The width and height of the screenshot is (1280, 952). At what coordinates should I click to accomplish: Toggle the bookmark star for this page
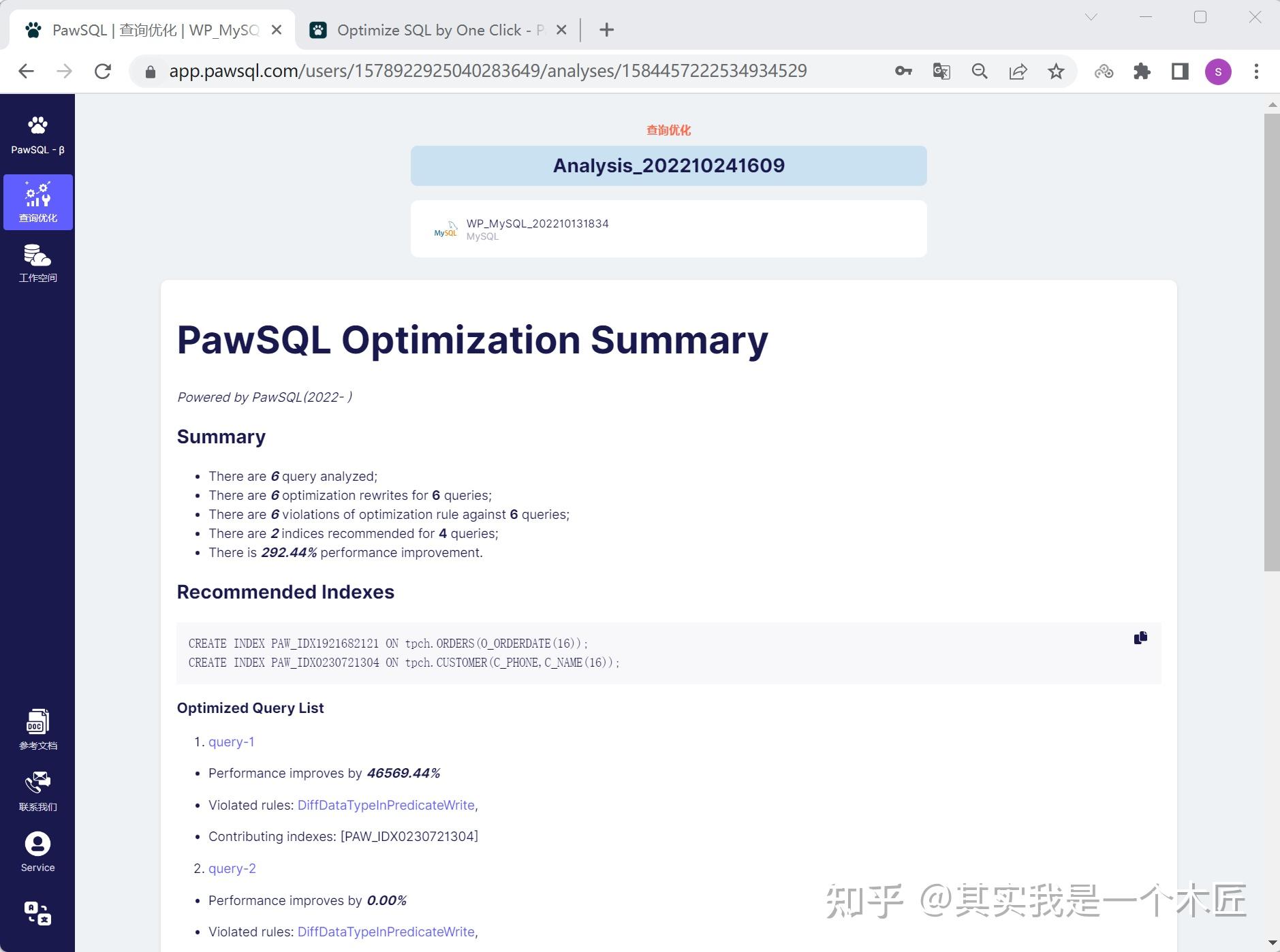tap(1055, 71)
